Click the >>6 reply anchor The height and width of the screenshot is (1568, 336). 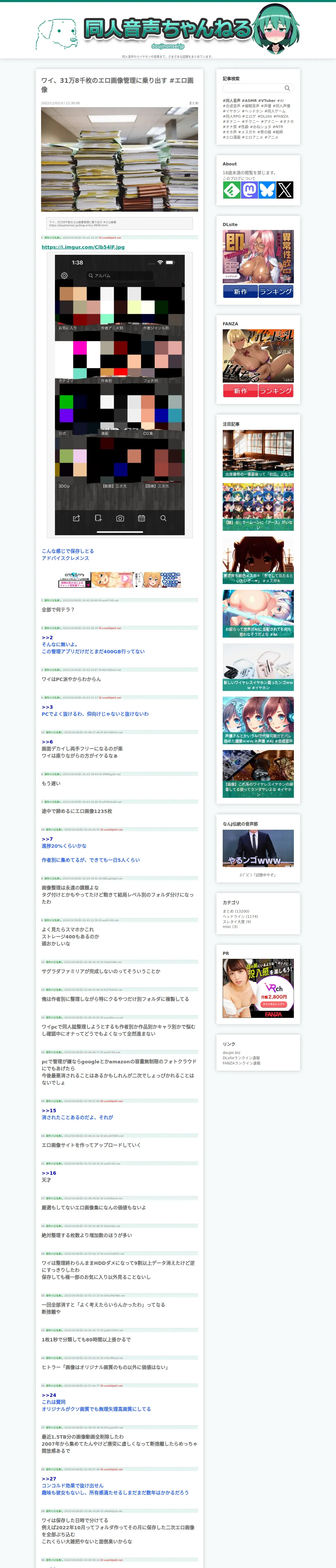47,742
